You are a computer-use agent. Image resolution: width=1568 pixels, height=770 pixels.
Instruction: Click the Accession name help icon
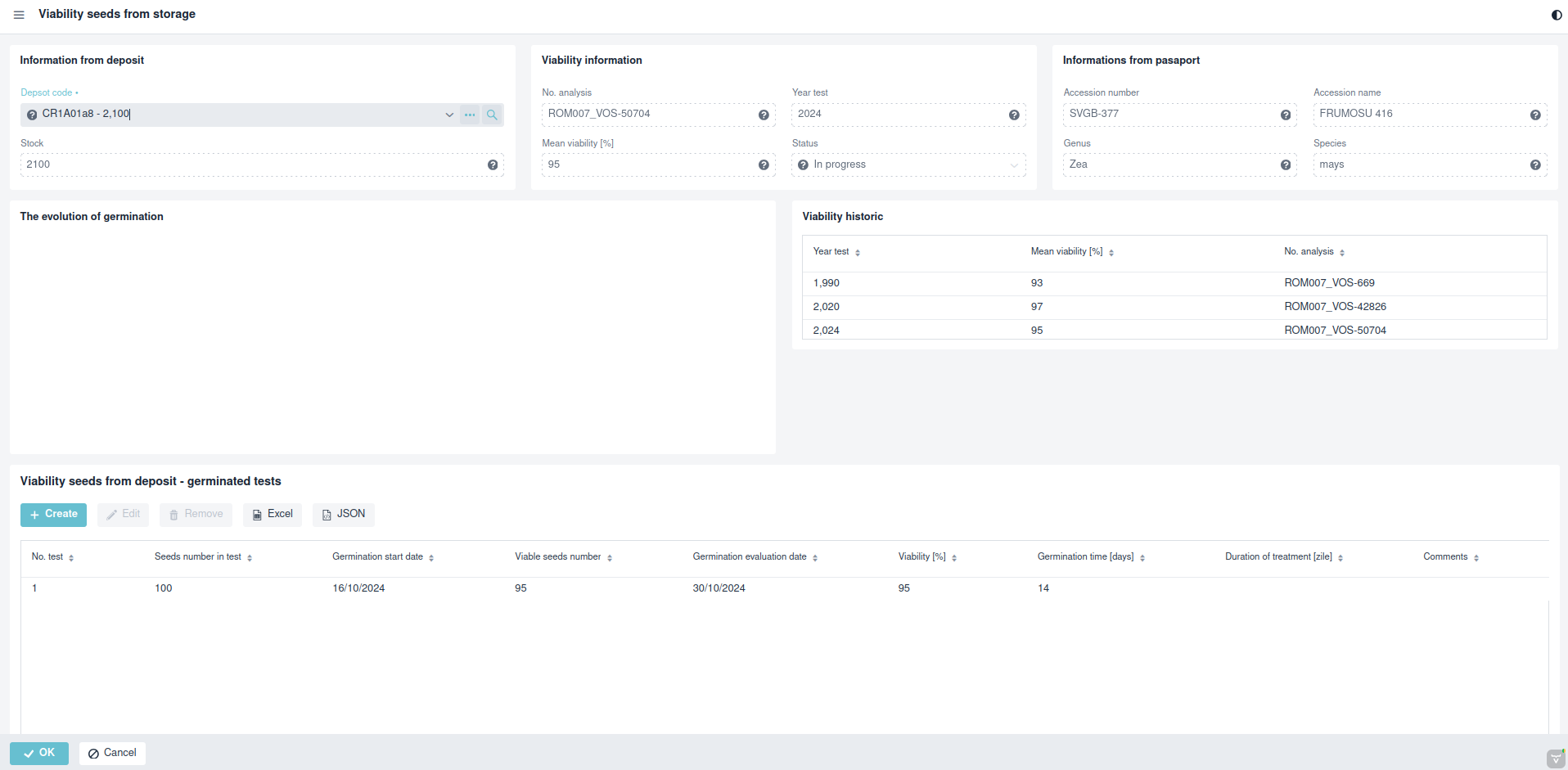tap(1535, 115)
